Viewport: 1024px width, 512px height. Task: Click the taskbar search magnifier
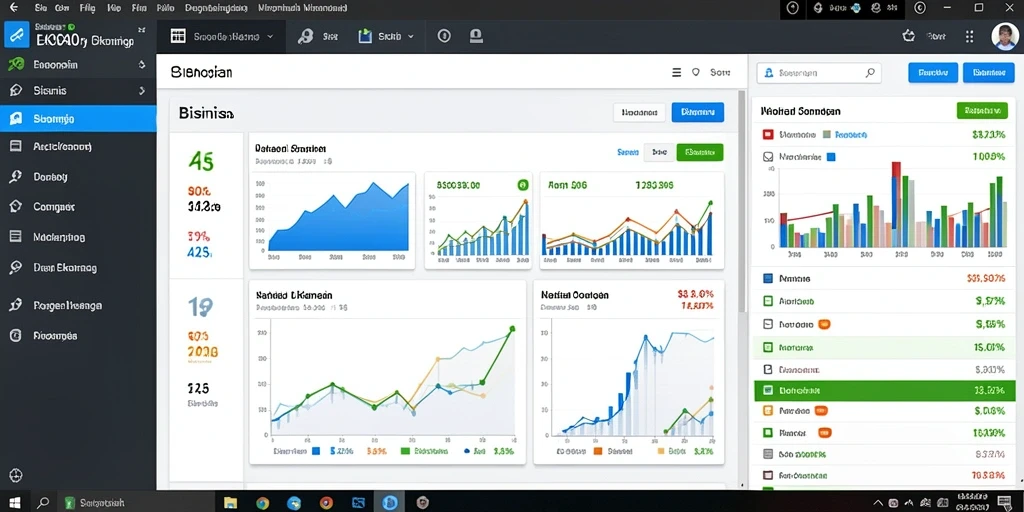point(43,503)
